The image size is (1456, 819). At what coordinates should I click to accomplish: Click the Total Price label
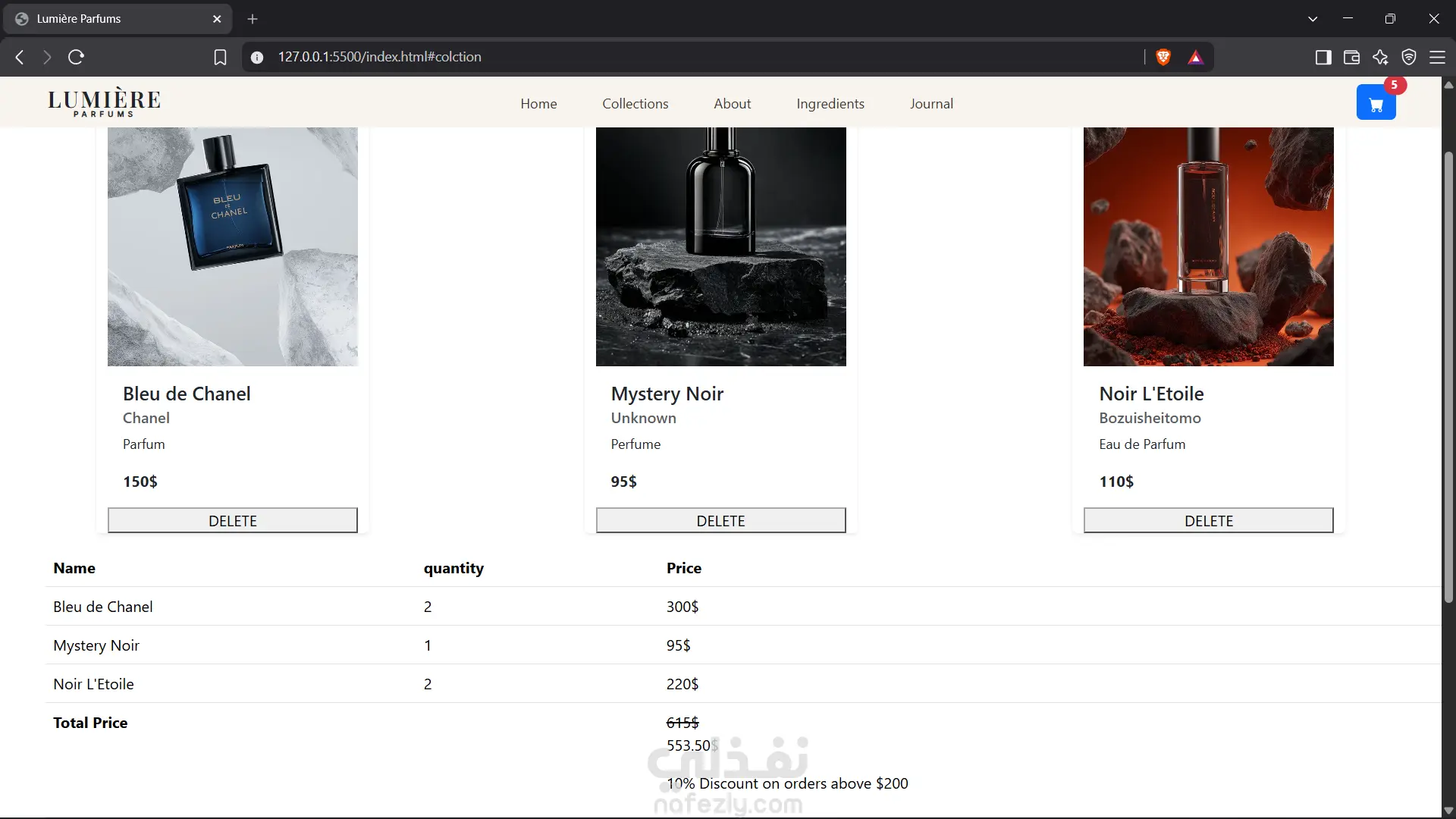pyautogui.click(x=90, y=723)
